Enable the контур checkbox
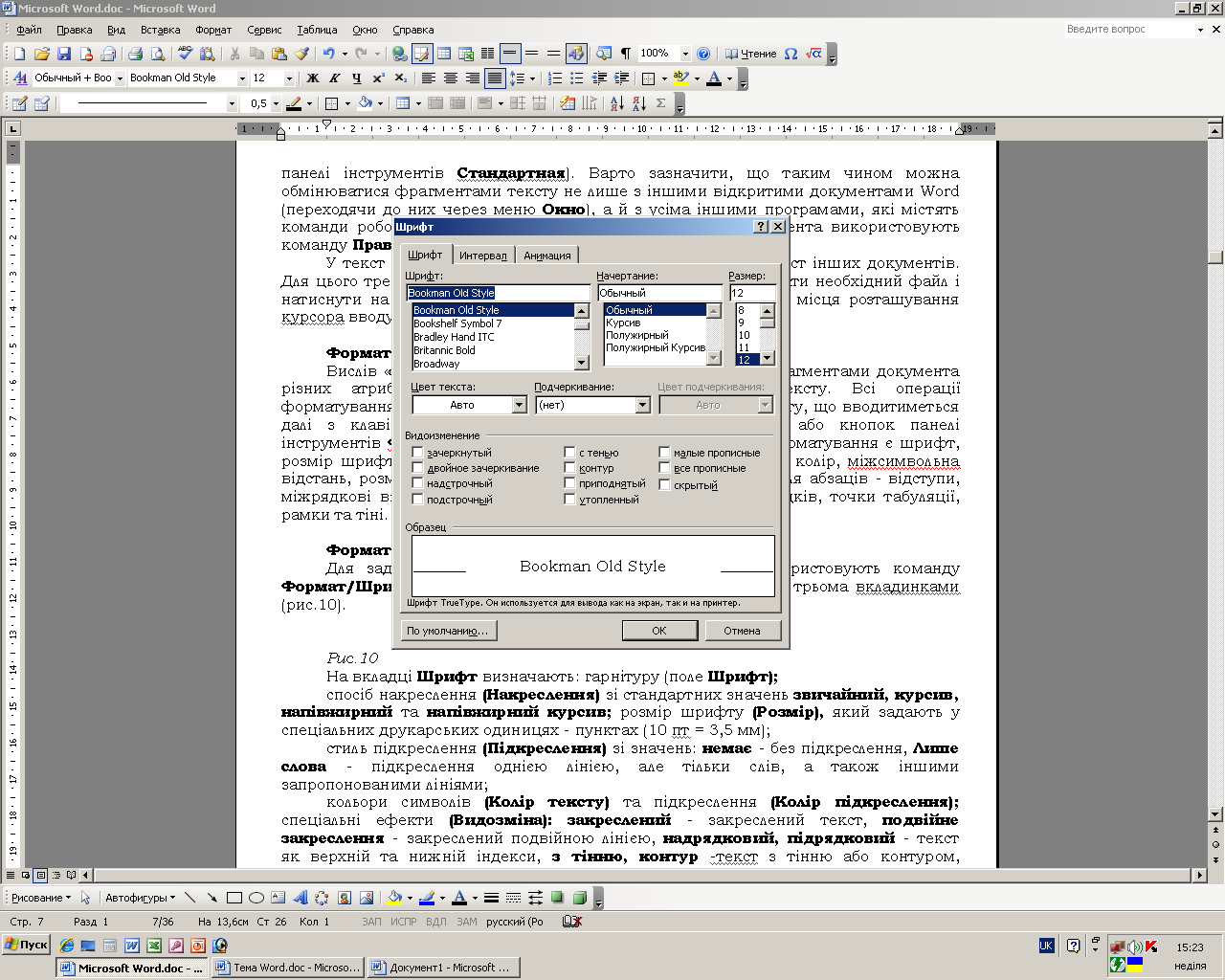Viewport: 1225px width, 980px height. 569,468
